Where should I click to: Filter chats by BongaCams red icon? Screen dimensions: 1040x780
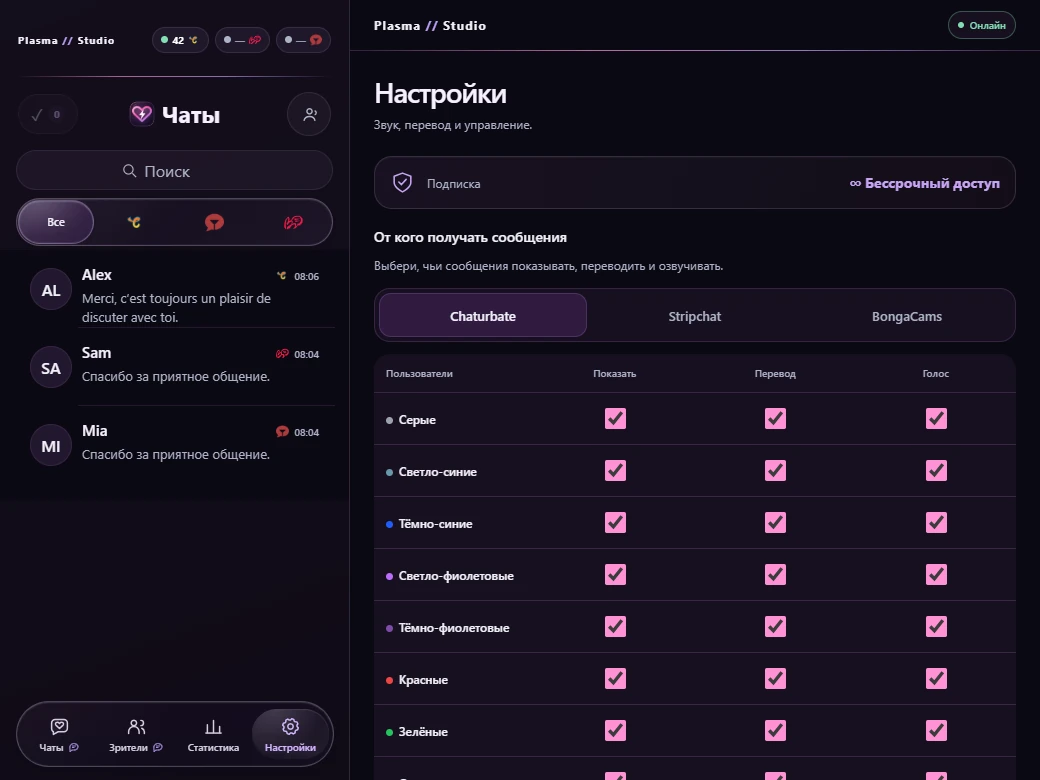[x=214, y=222]
